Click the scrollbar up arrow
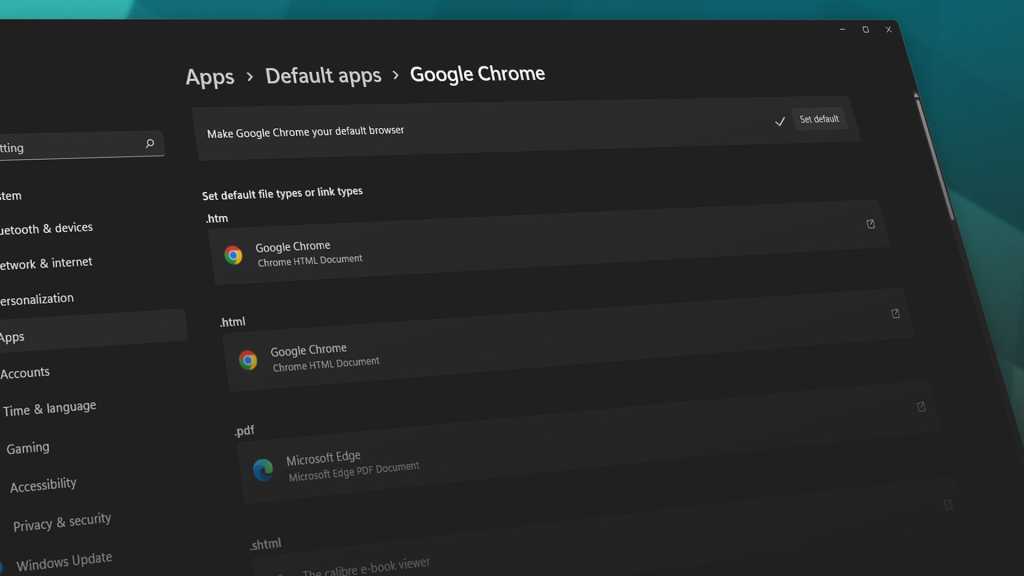 point(916,95)
